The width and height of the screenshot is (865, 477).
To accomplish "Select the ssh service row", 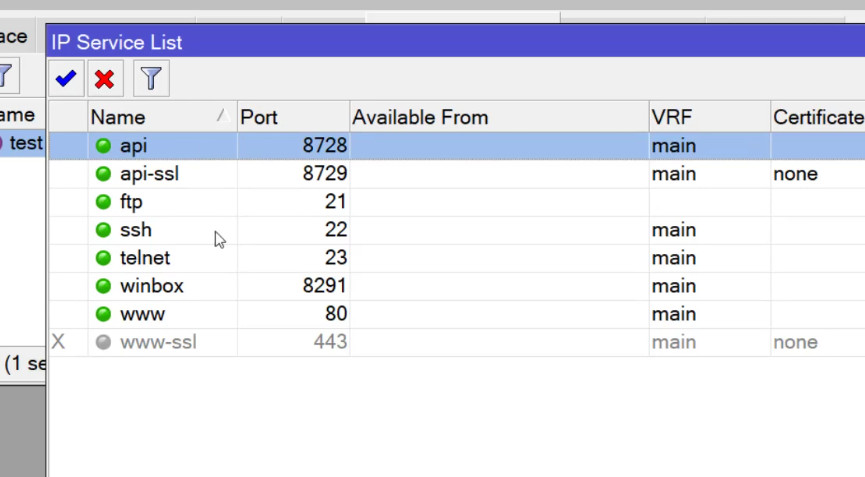I will (457, 230).
